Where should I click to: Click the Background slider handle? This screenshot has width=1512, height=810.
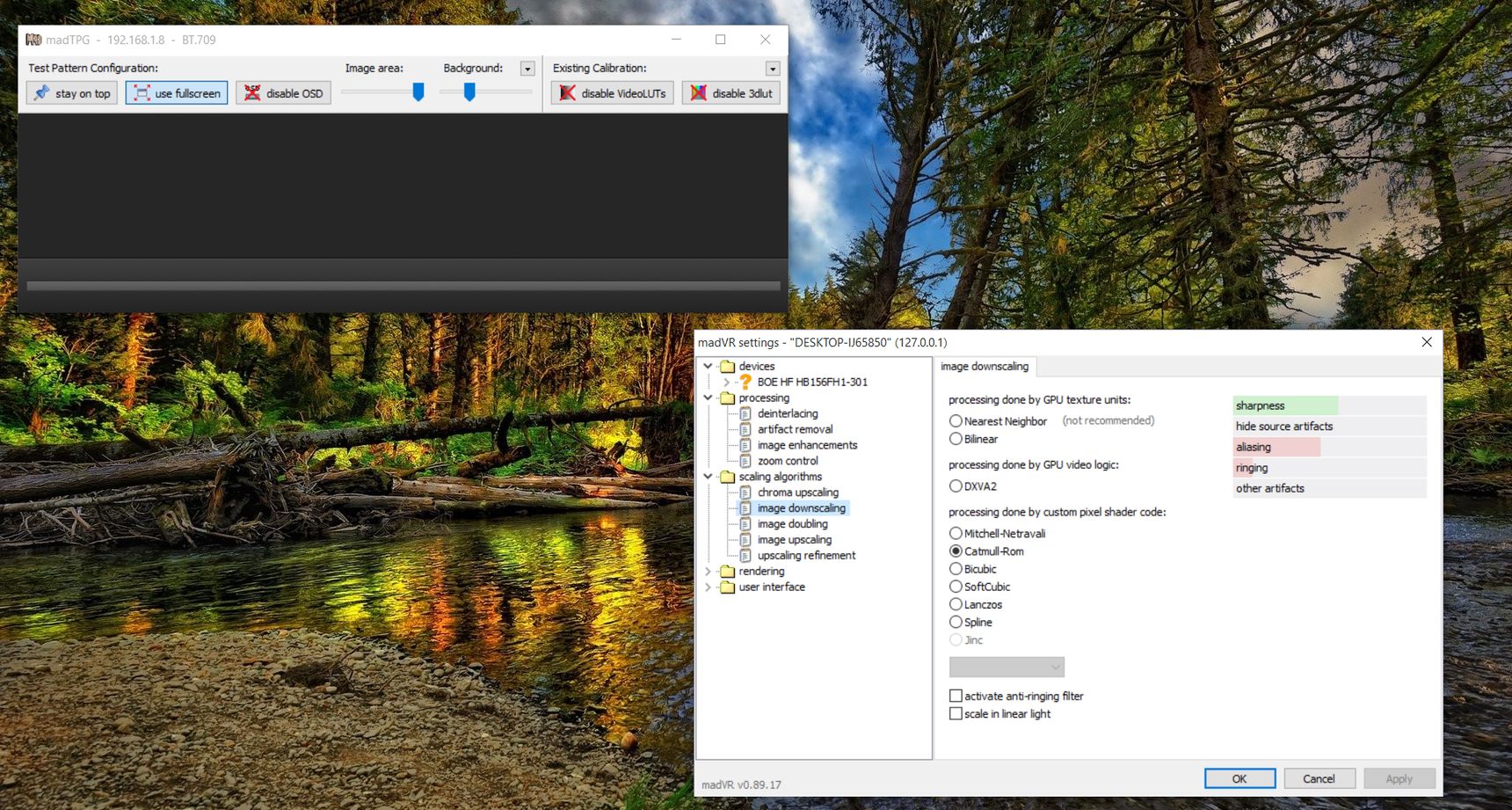(x=469, y=91)
